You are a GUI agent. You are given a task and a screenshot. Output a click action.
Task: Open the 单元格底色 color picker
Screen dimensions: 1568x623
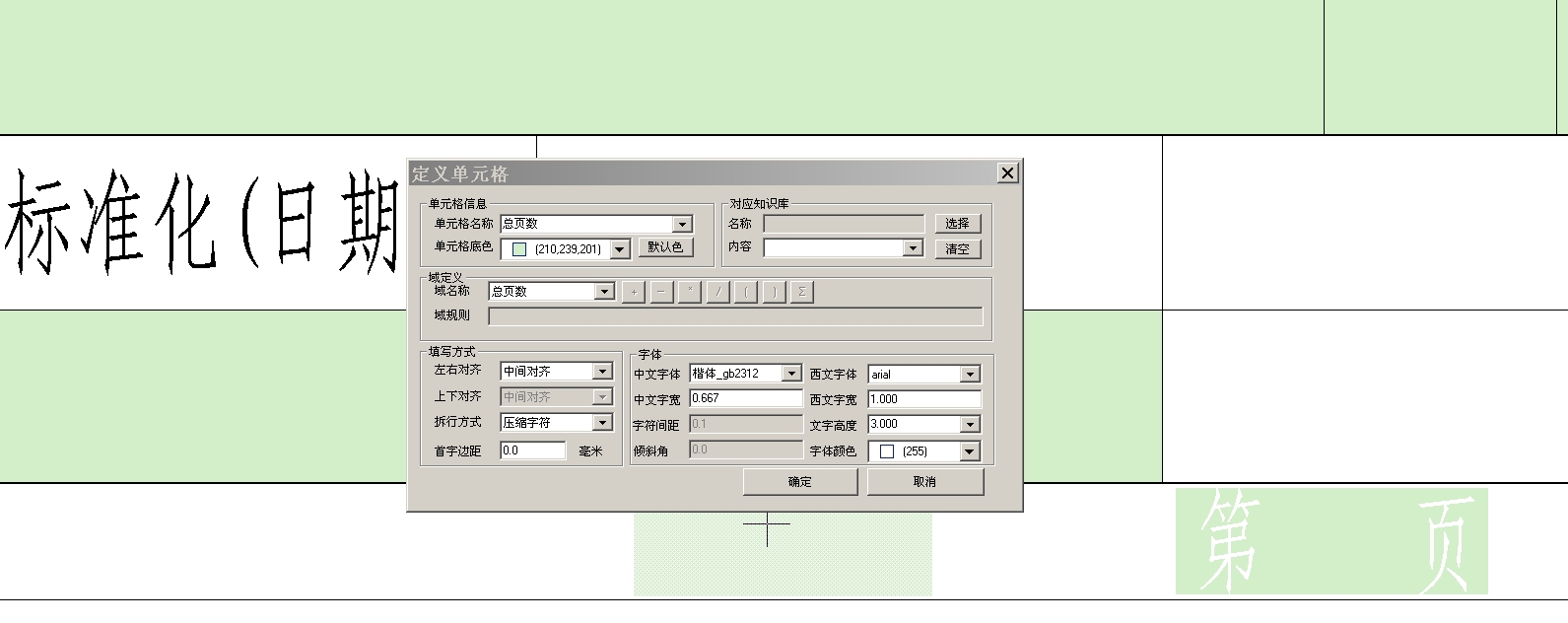click(620, 249)
